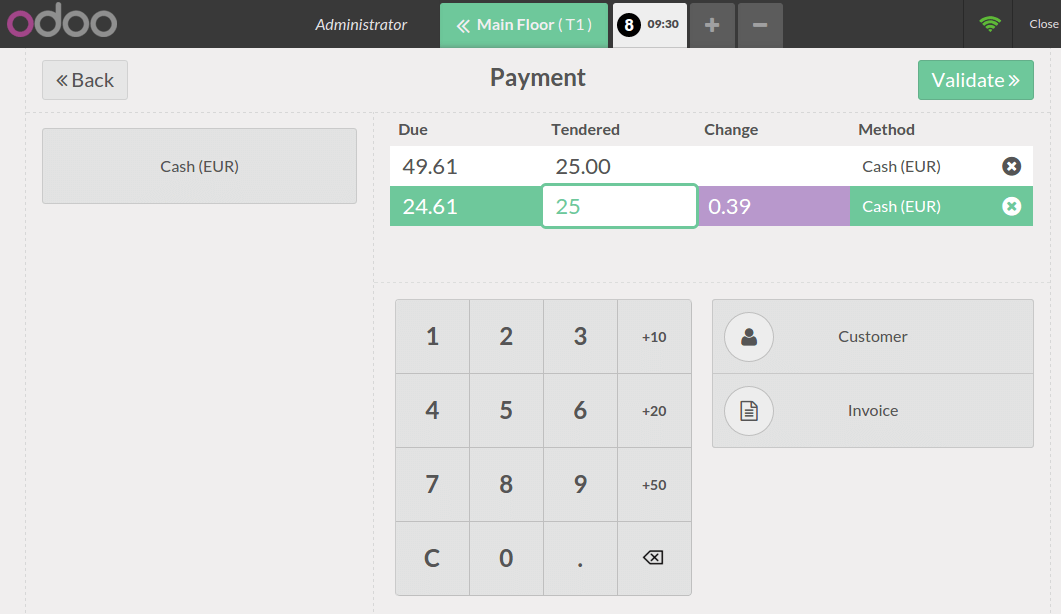Add 50 with the +50 key

pos(654,485)
